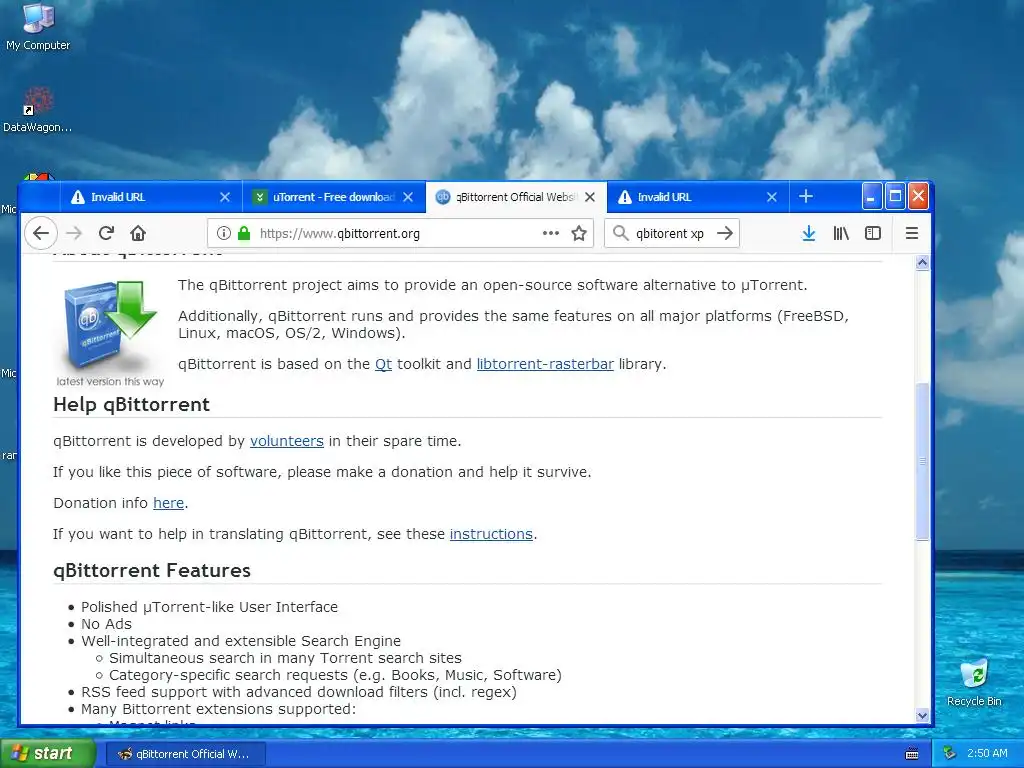The image size is (1024, 768).
Task: Submit search with the arrow button
Action: 725,233
